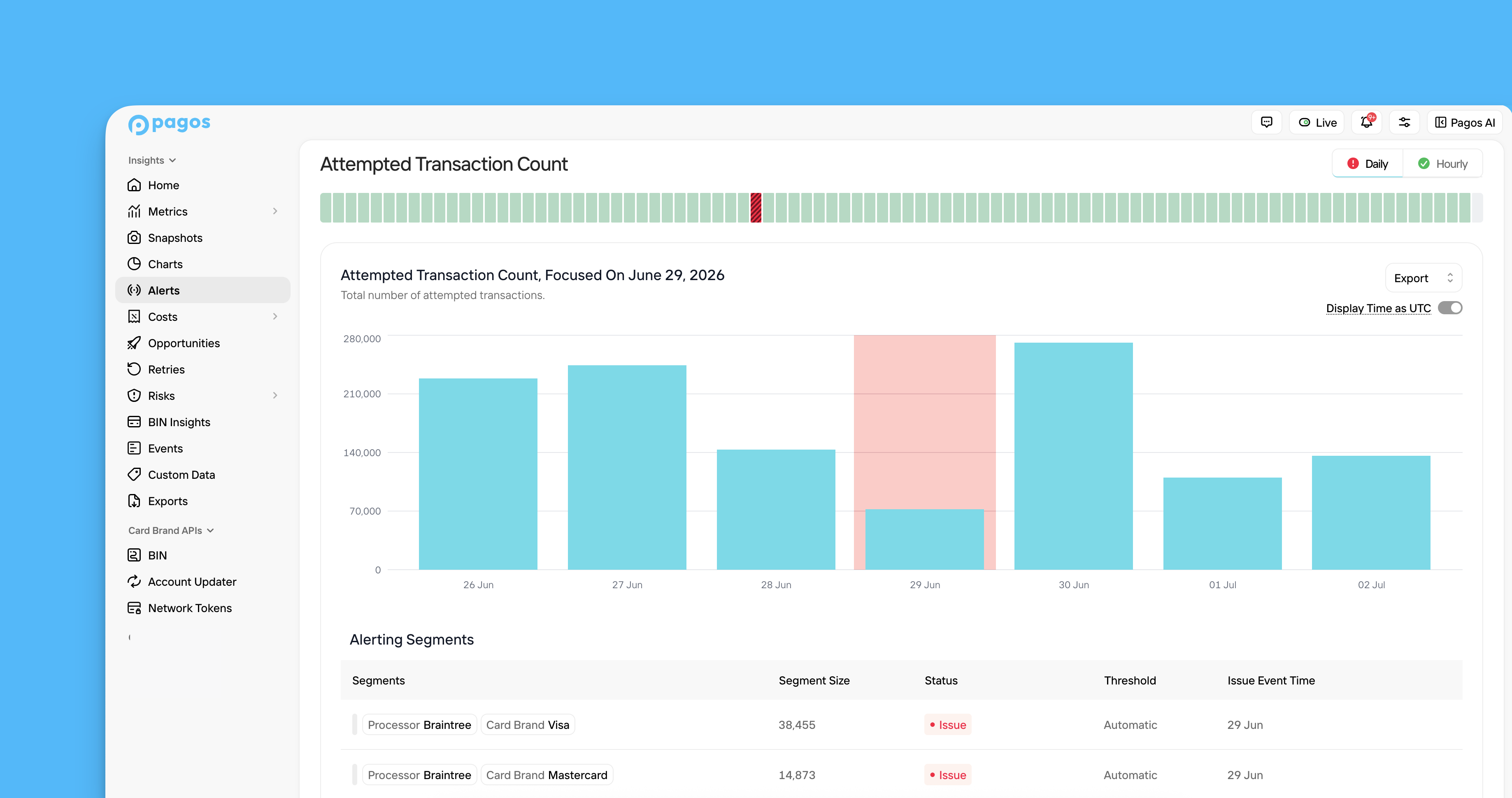
Task: Click the highlighted 29 Jun chart bar
Action: (x=924, y=539)
